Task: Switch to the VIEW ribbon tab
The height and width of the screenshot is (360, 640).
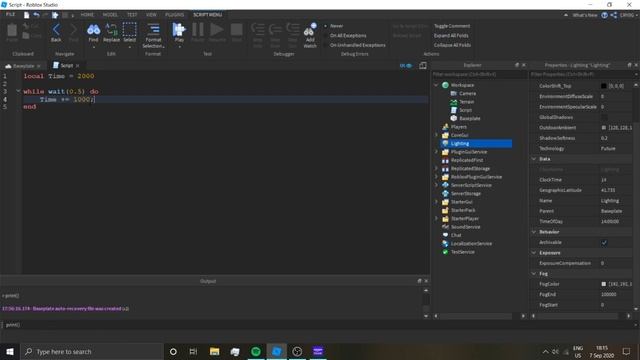Action: [x=151, y=15]
